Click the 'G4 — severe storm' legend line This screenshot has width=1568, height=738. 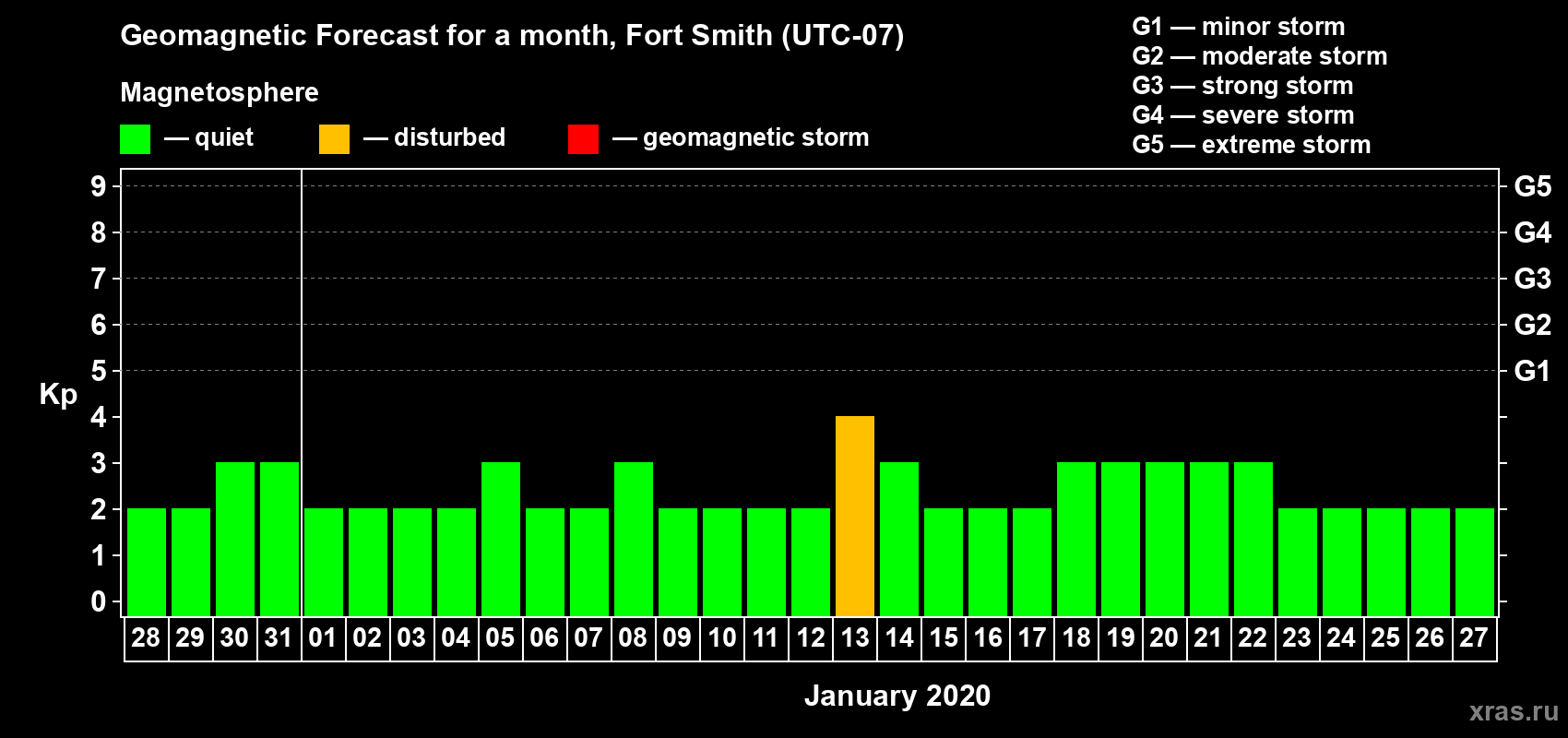(x=1243, y=115)
